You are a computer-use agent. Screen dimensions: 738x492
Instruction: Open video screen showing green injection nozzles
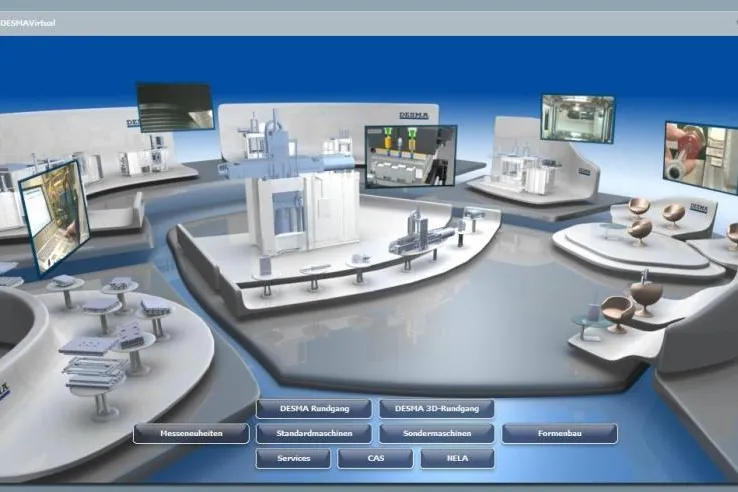(411, 155)
